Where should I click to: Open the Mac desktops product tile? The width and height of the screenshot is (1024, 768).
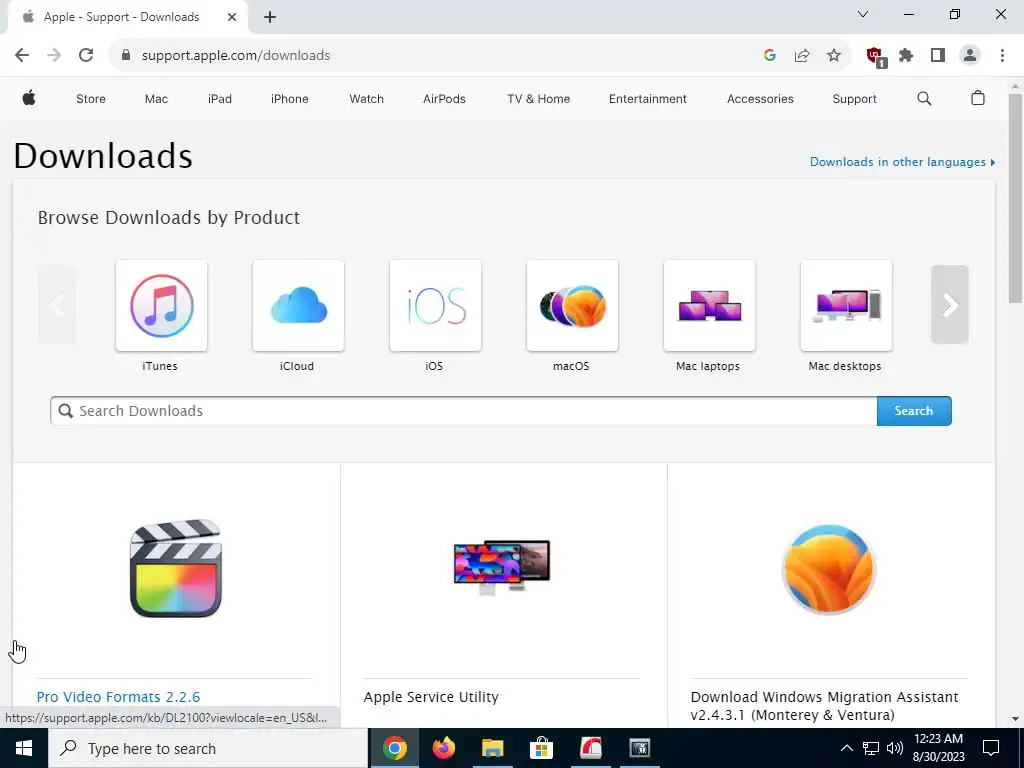pos(846,306)
